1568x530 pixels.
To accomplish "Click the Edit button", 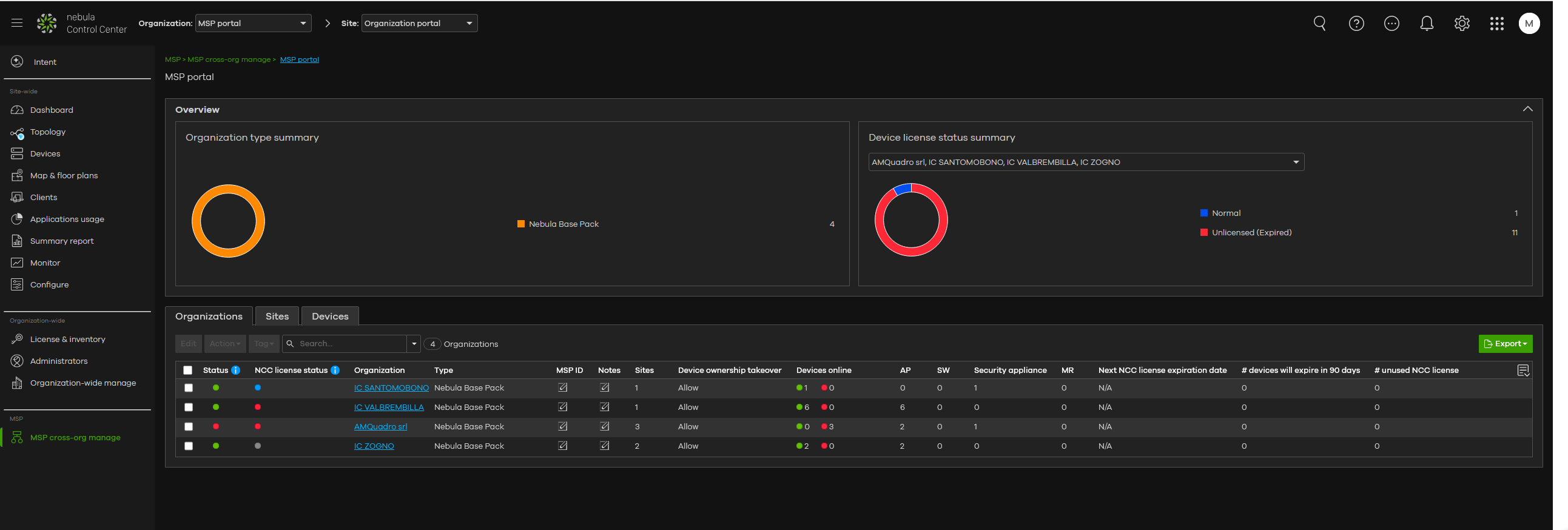I will pos(189,344).
